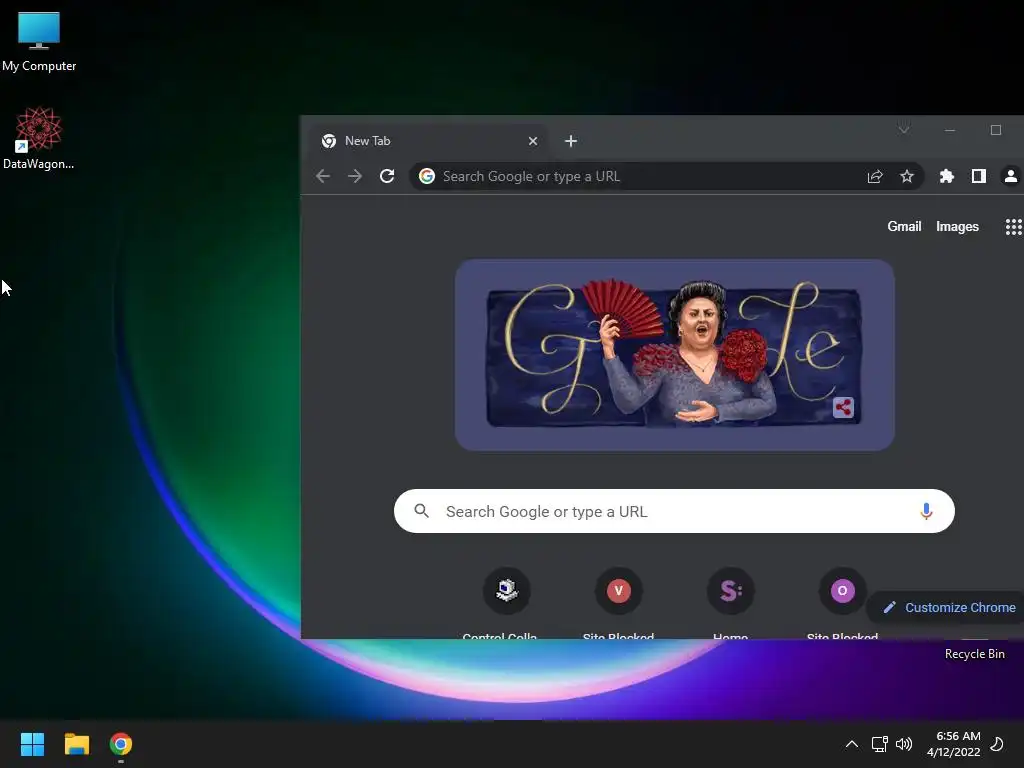1024x768 pixels.
Task: Open the notification moon icon
Action: [997, 744]
